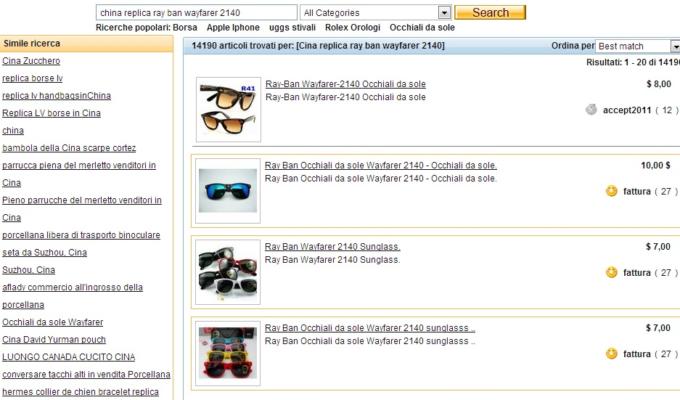Open similar search Cina Zucchero
The height and width of the screenshot is (400, 680).
[x=31, y=61]
